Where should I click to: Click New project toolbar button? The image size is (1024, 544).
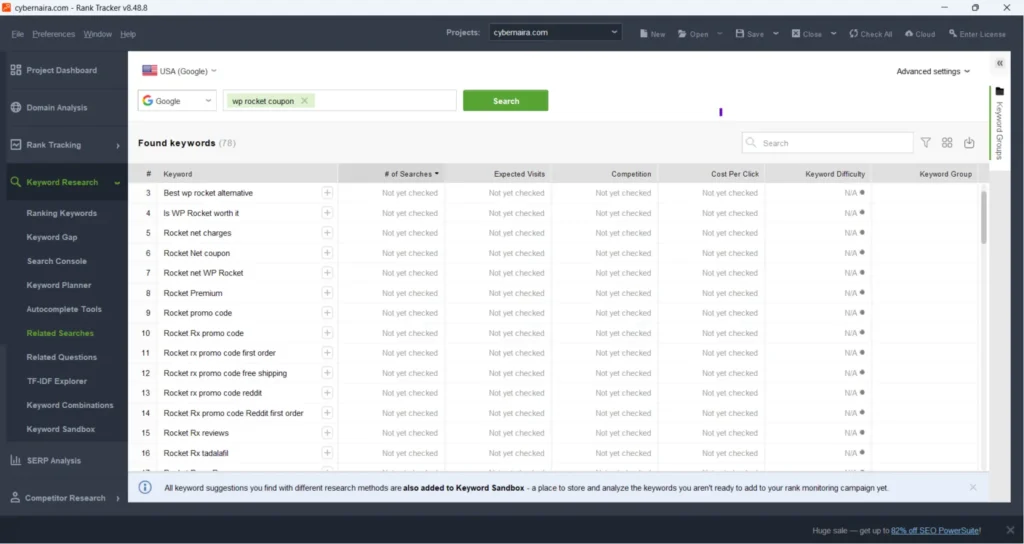(x=652, y=34)
